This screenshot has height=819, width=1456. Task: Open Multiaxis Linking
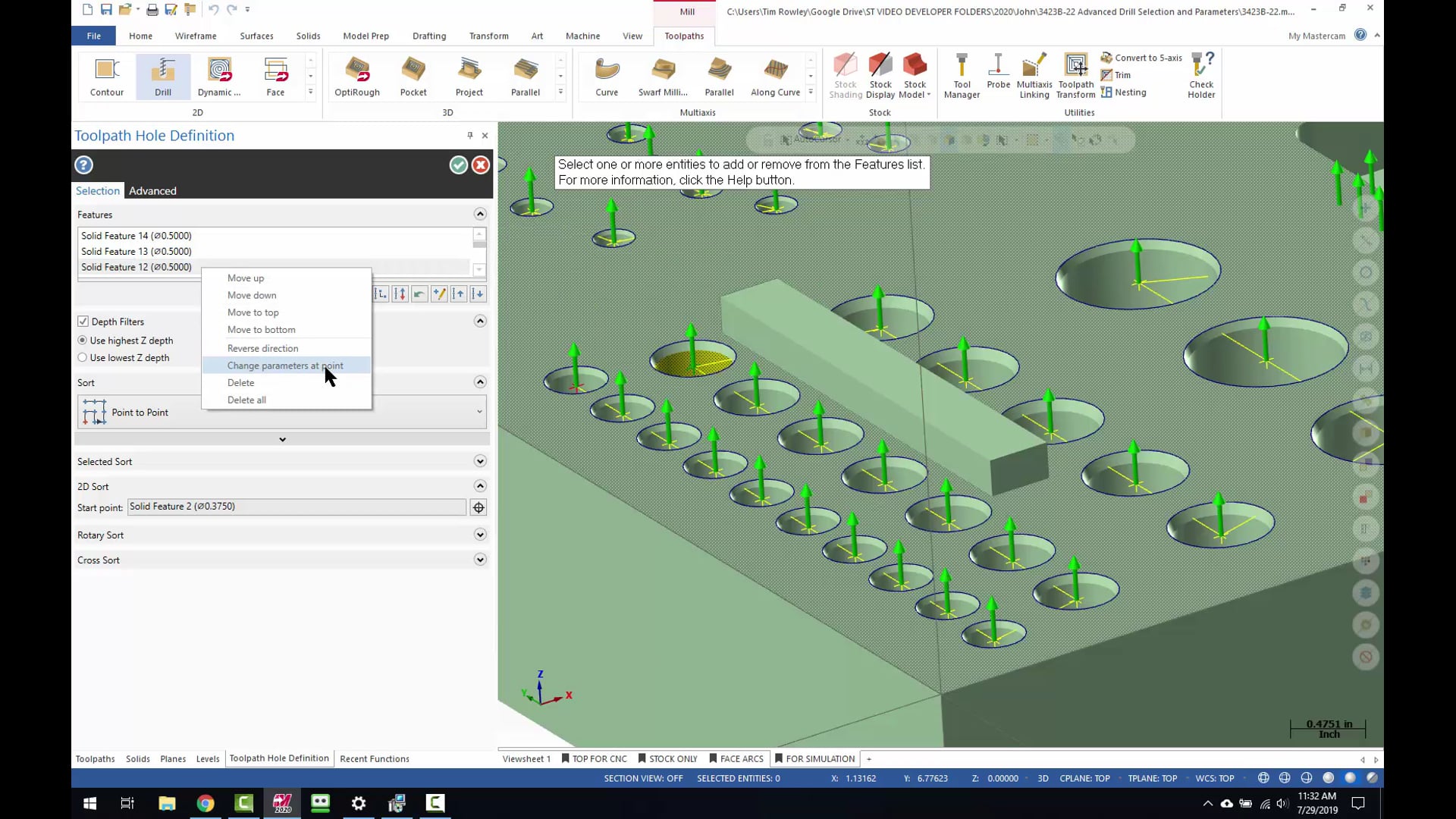pyautogui.click(x=1034, y=76)
